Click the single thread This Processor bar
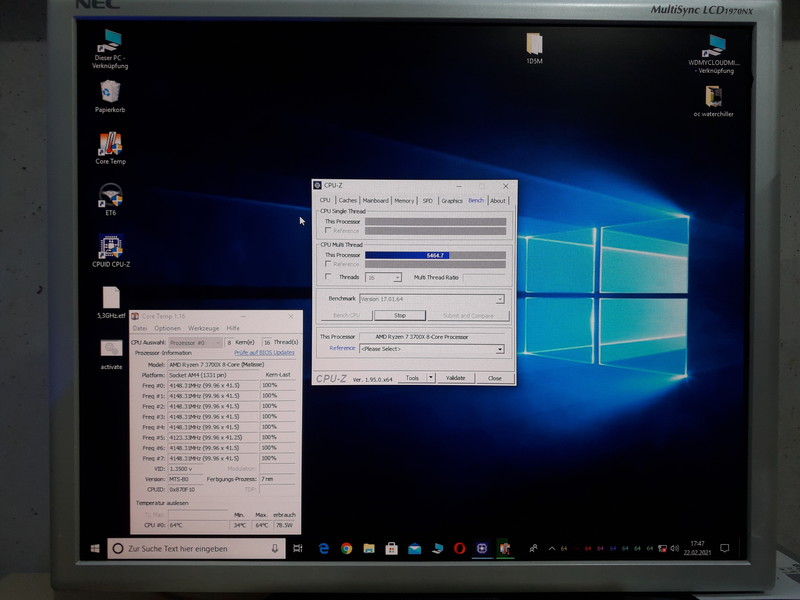Screen dimensions: 800x600 pyautogui.click(x=435, y=221)
